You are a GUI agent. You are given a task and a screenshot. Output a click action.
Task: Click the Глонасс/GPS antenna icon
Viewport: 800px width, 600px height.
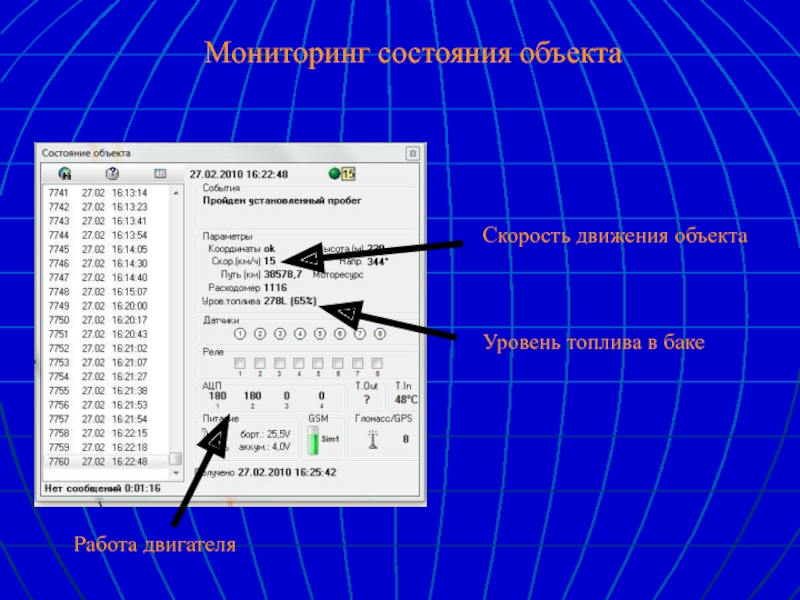373,439
